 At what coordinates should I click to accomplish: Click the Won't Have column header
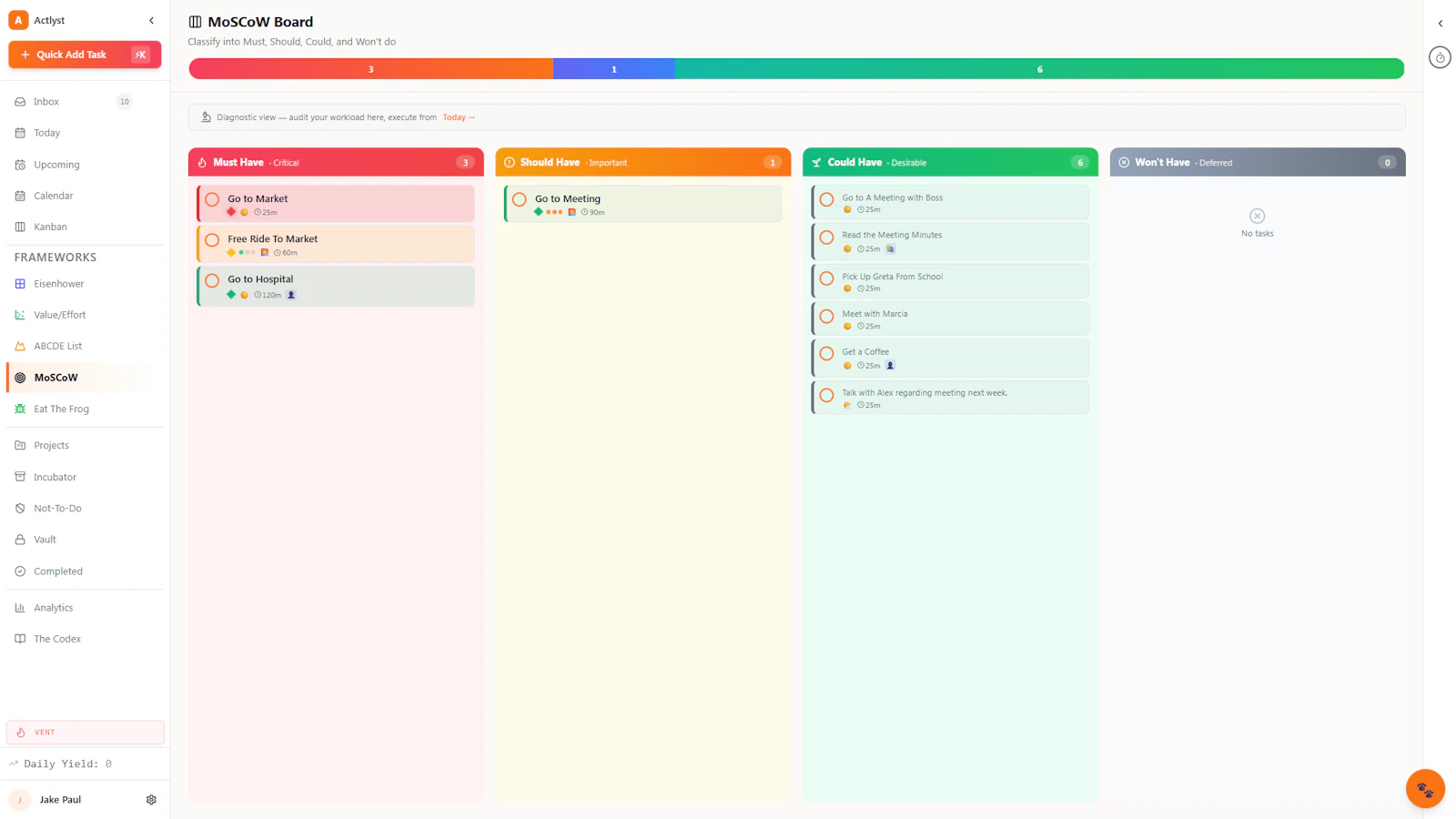point(1258,162)
